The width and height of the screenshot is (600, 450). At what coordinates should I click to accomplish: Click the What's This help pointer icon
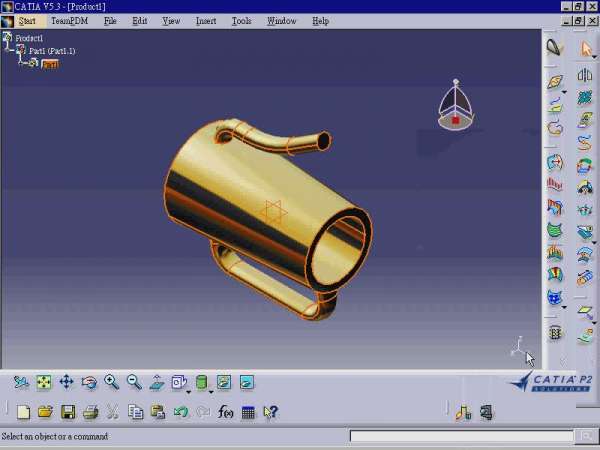click(x=270, y=412)
